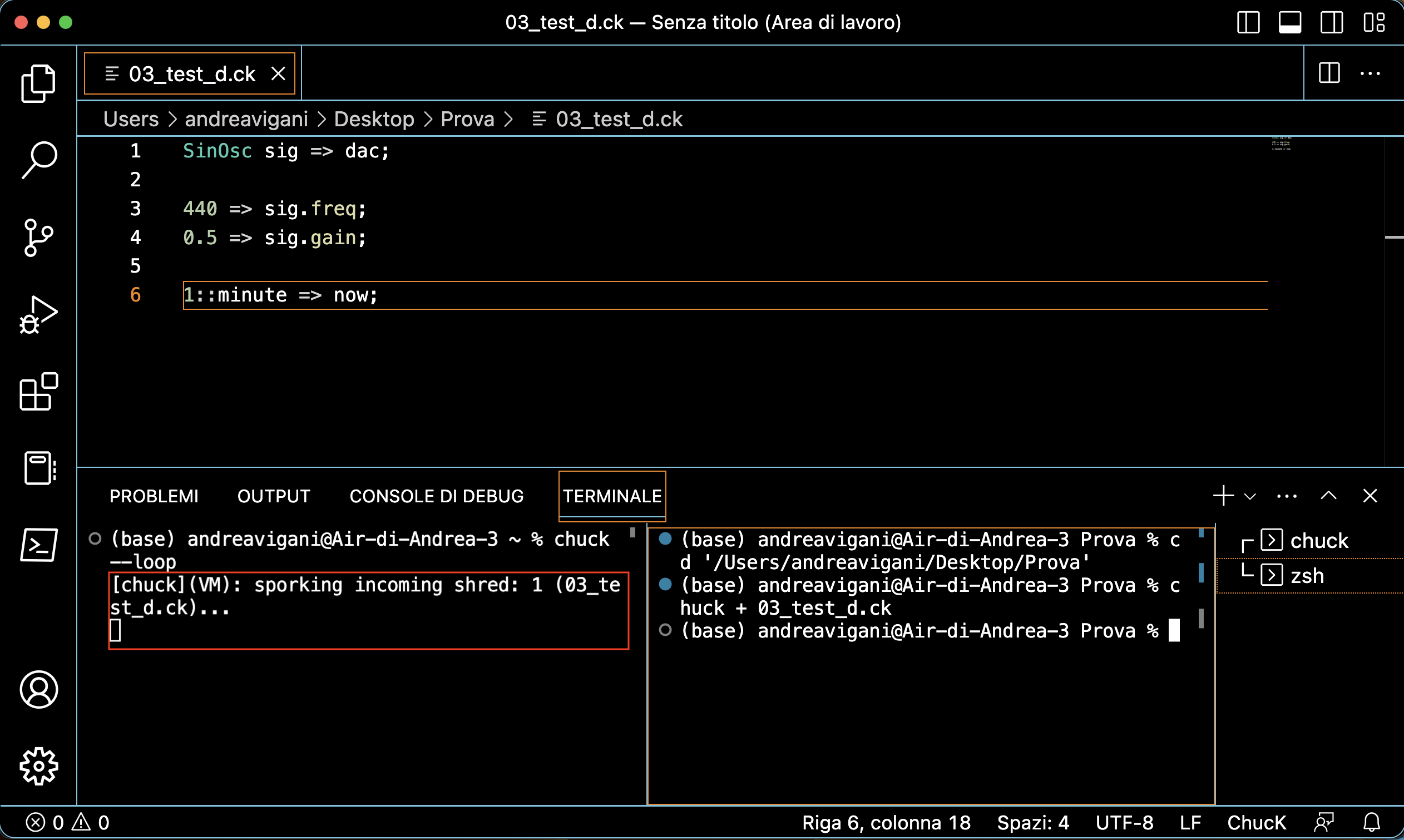This screenshot has width=1404, height=840.
Task: Open the Manage gear menu
Action: pos(38,767)
